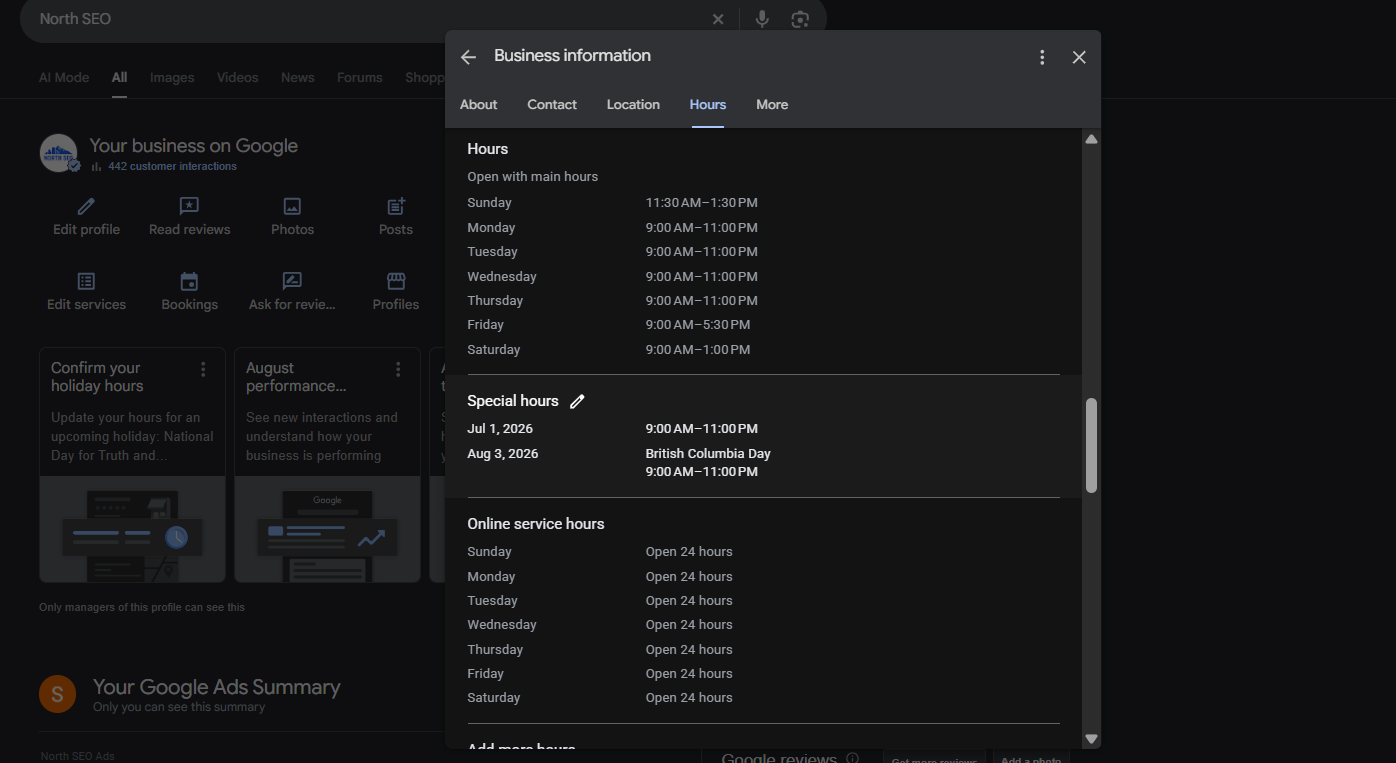Click Friday's 9:00 AM–5:30 PM hours

(x=698, y=325)
